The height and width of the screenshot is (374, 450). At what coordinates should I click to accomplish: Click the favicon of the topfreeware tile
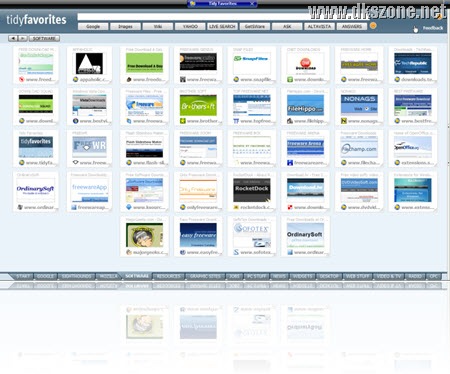pos(236,121)
